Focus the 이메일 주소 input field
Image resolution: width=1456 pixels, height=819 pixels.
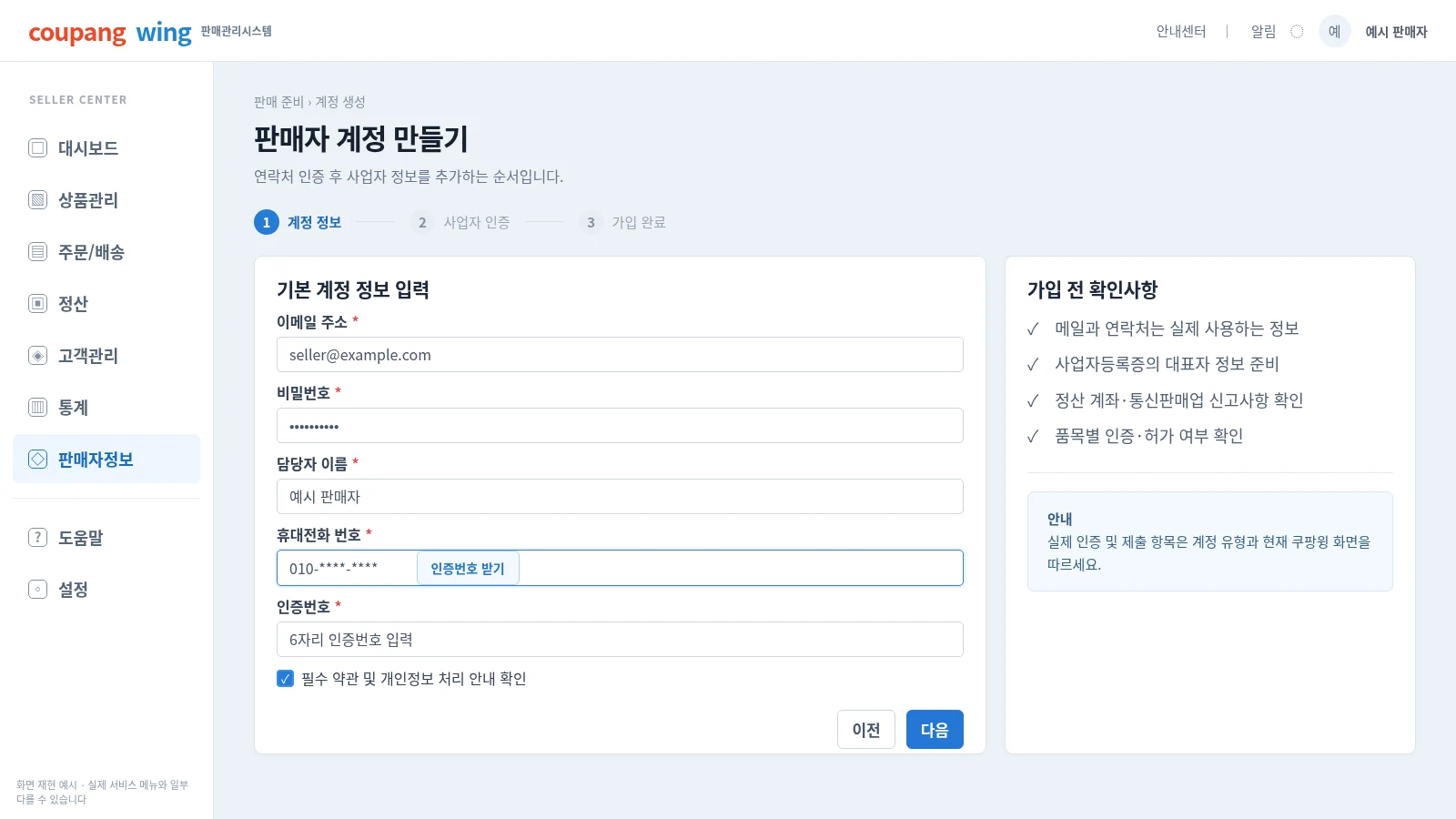pos(620,355)
